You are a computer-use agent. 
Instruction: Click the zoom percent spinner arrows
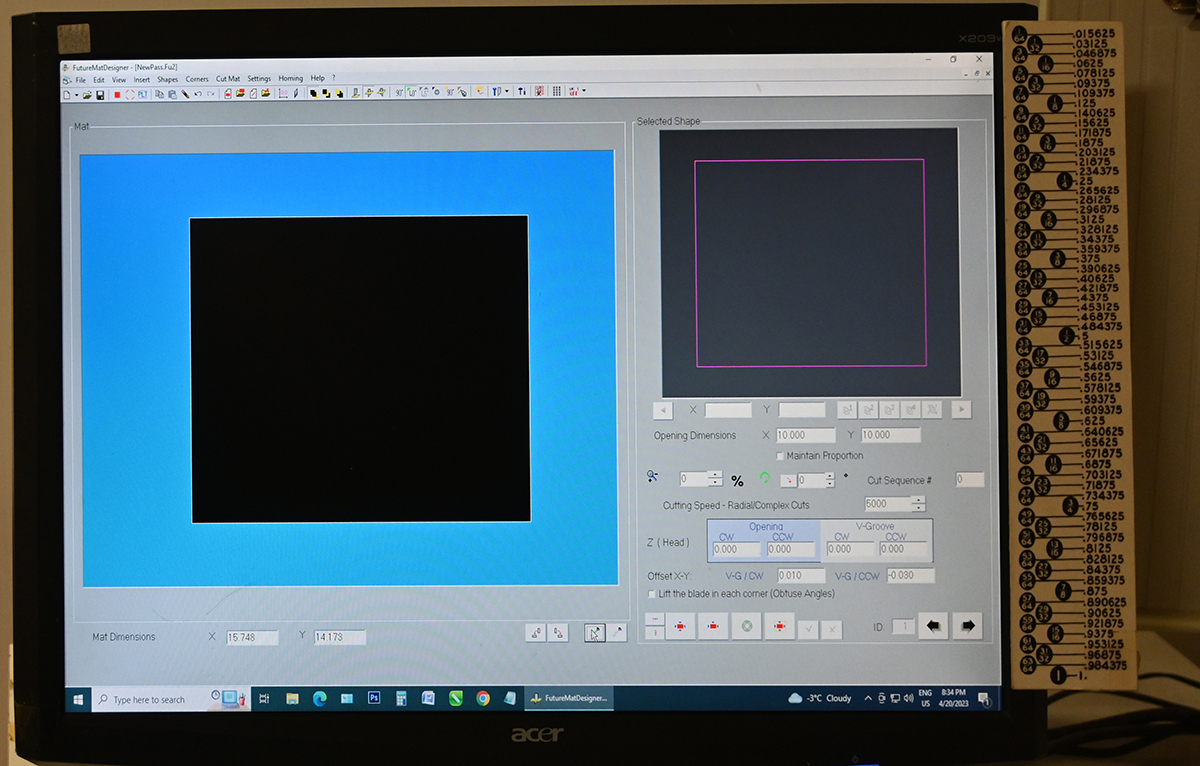pyautogui.click(x=715, y=478)
